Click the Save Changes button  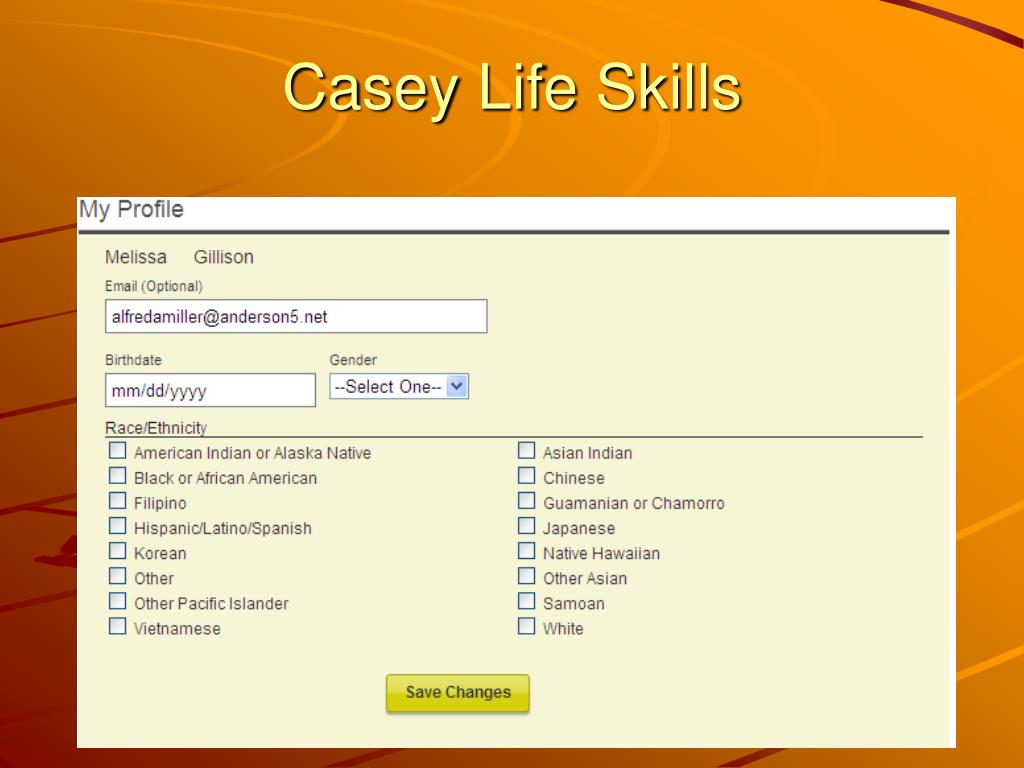(x=458, y=693)
